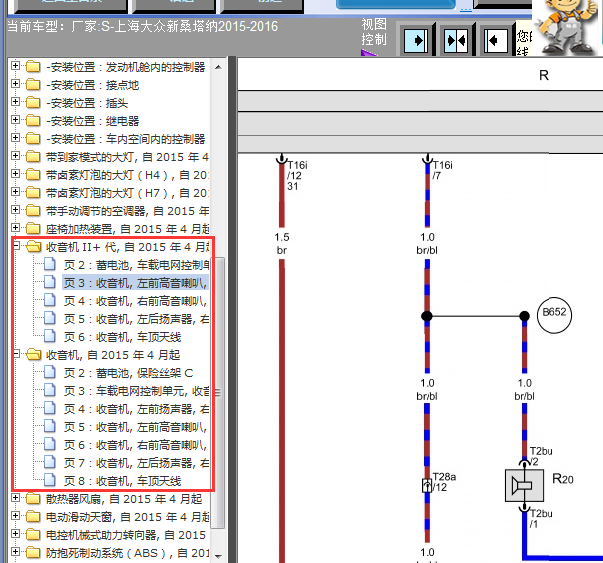Expand 安装位置：接点地 folder
Image resolution: width=603 pixels, height=563 pixels.
(x=15, y=84)
